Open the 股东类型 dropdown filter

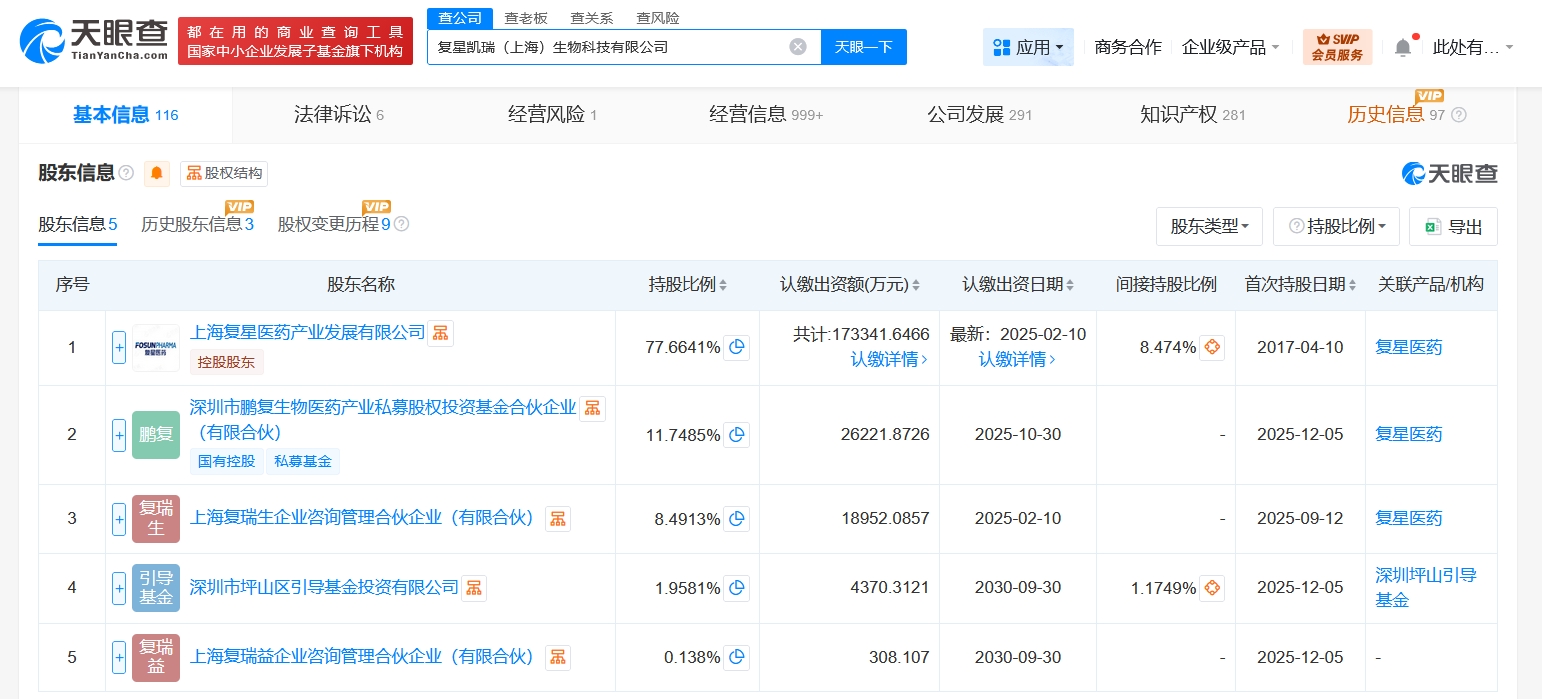(1209, 227)
